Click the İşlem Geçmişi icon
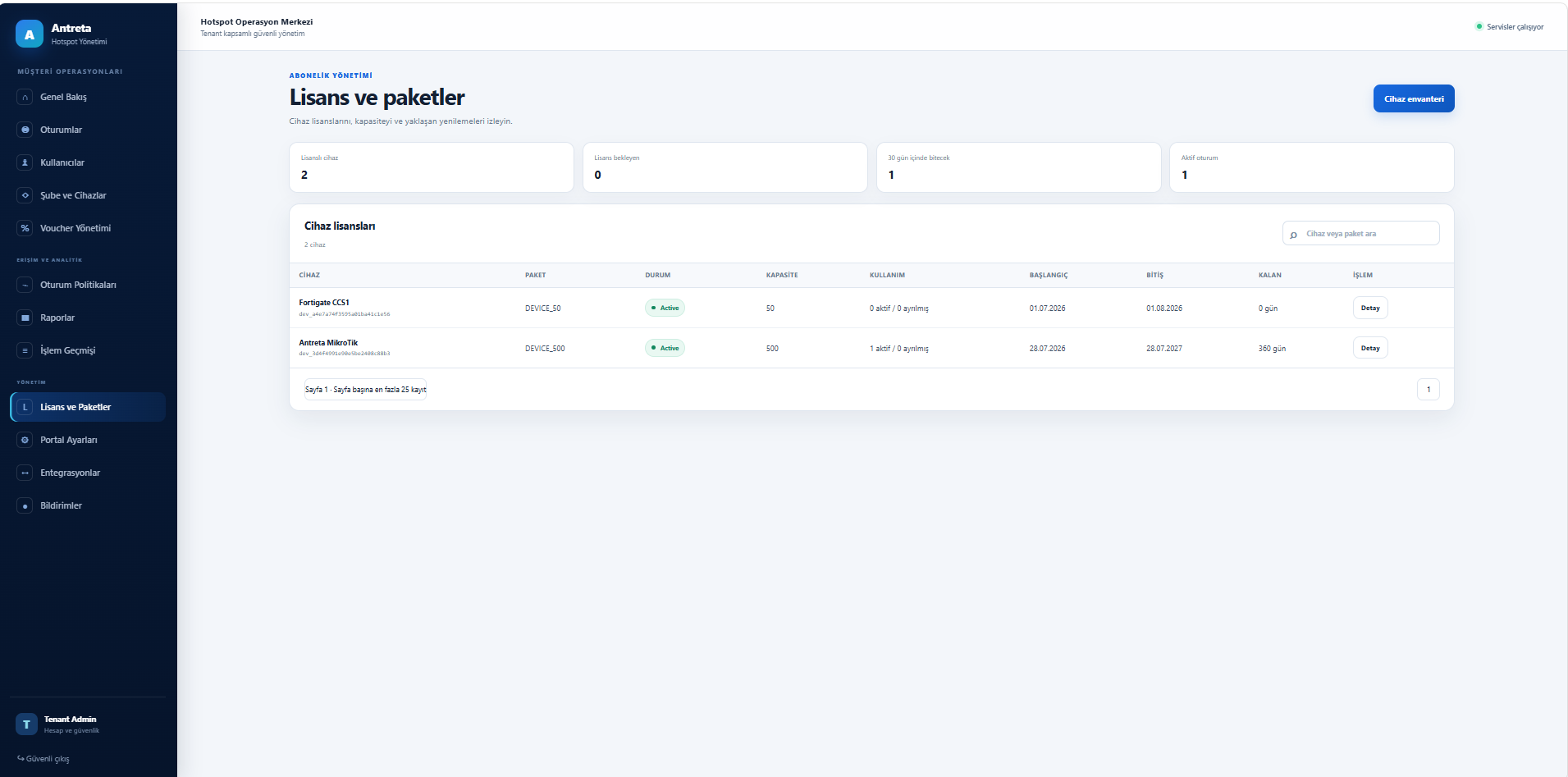 tap(25, 350)
